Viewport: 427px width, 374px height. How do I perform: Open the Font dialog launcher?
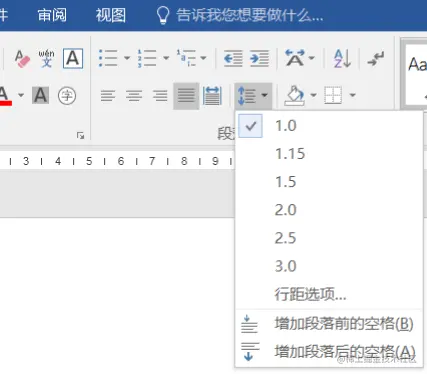coord(80,135)
